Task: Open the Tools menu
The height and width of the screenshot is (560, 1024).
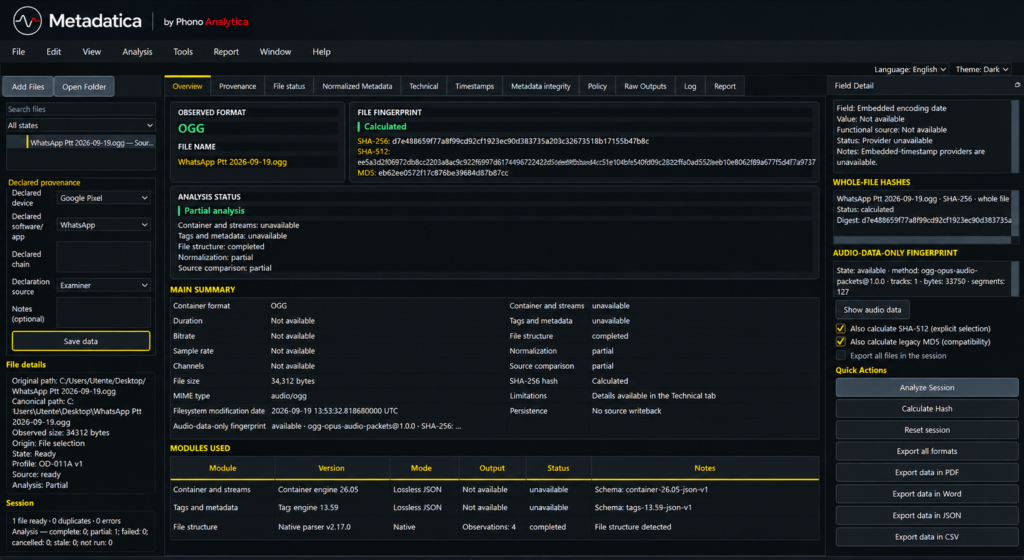Action: (x=183, y=52)
